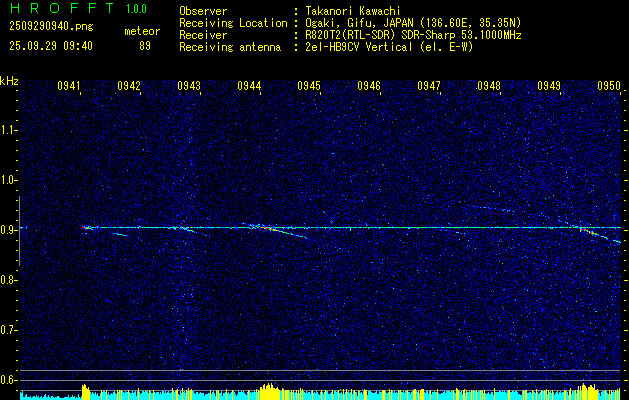Click Receiving antenna label
The height and width of the screenshot is (400, 629).
pyautogui.click(x=230, y=47)
